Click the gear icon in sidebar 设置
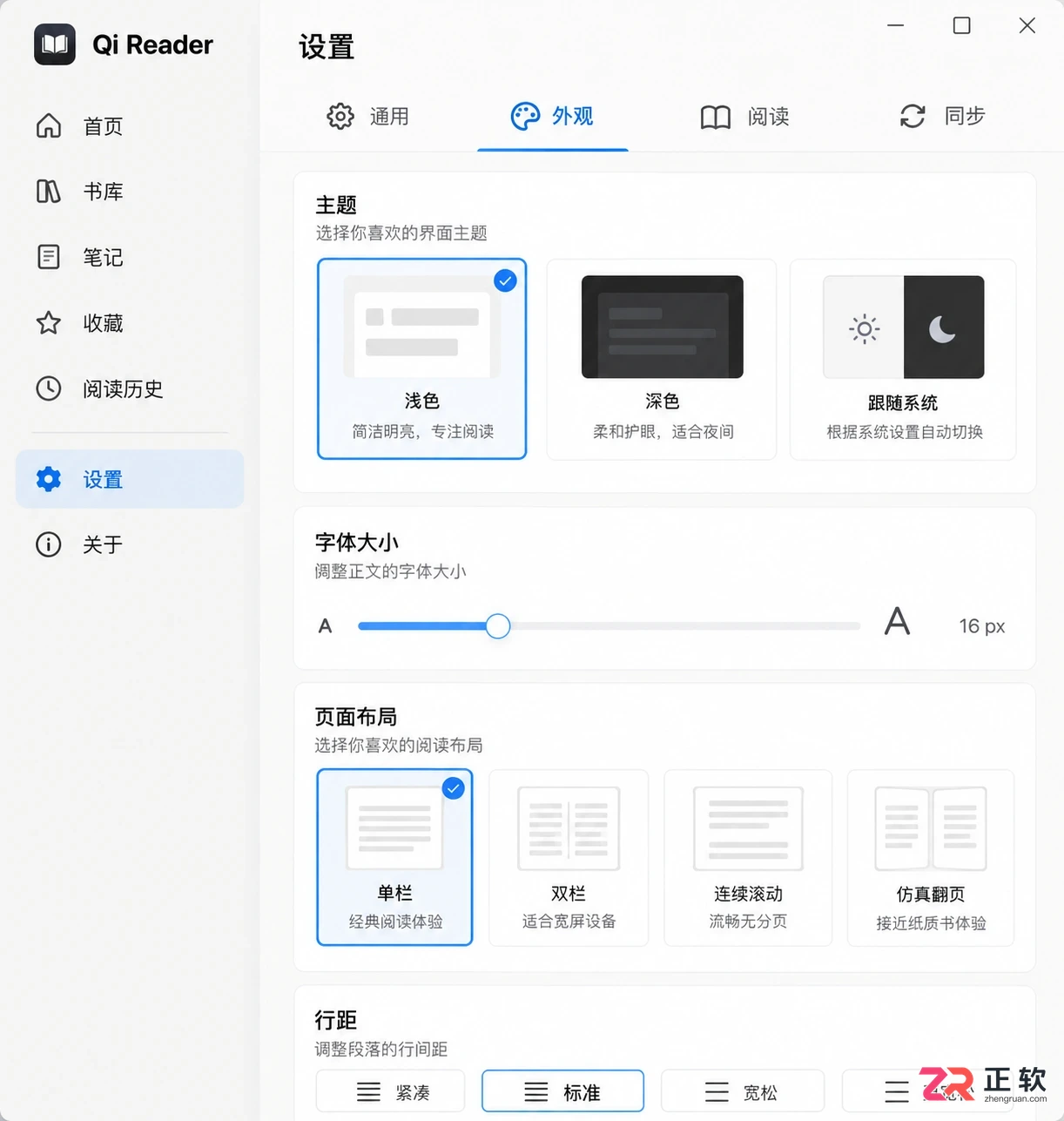This screenshot has height=1121, width=1064. point(49,479)
